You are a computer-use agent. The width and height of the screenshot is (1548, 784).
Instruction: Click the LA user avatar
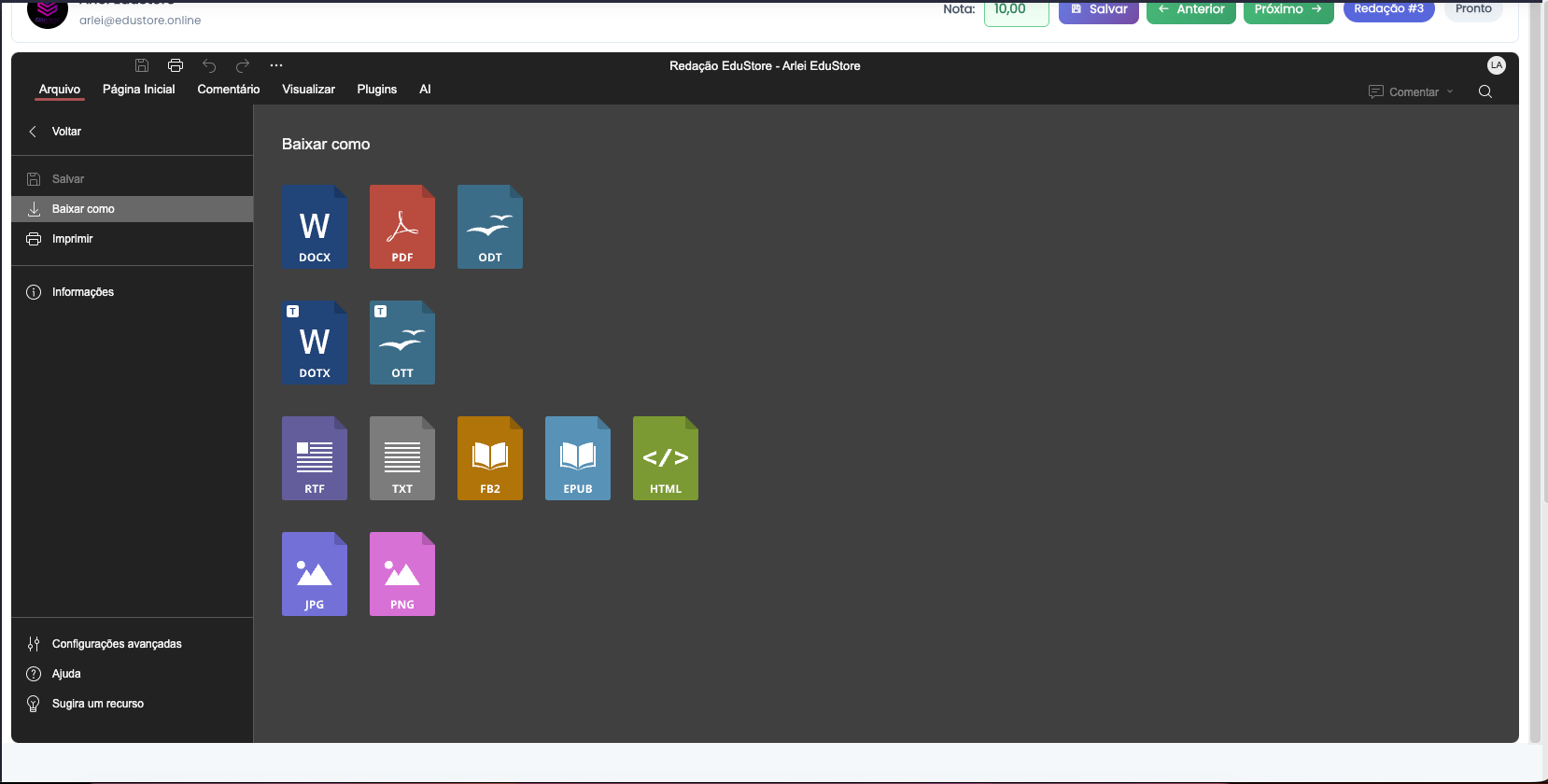pyautogui.click(x=1497, y=65)
